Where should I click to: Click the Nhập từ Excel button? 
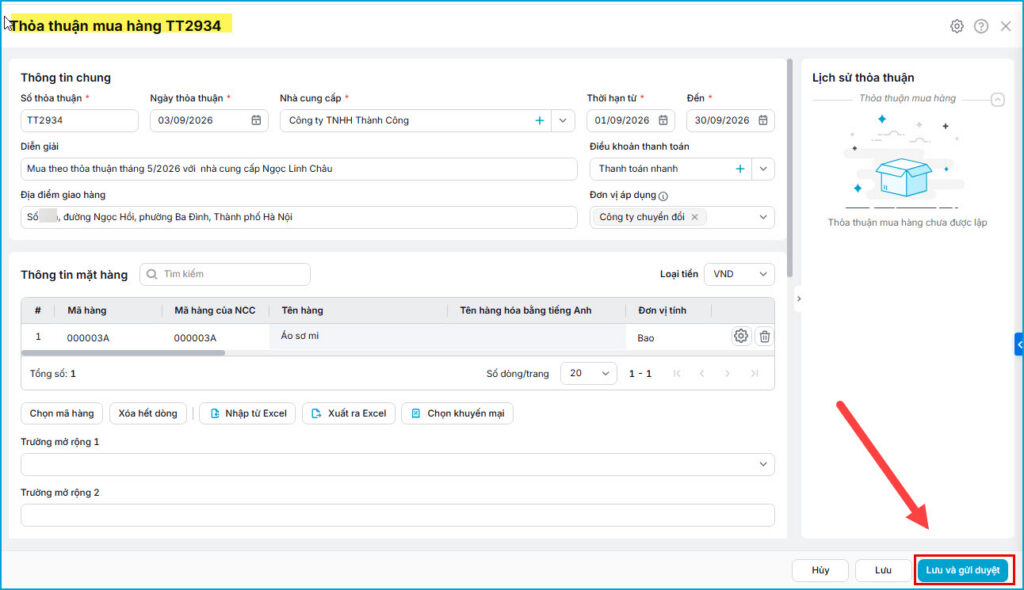248,413
